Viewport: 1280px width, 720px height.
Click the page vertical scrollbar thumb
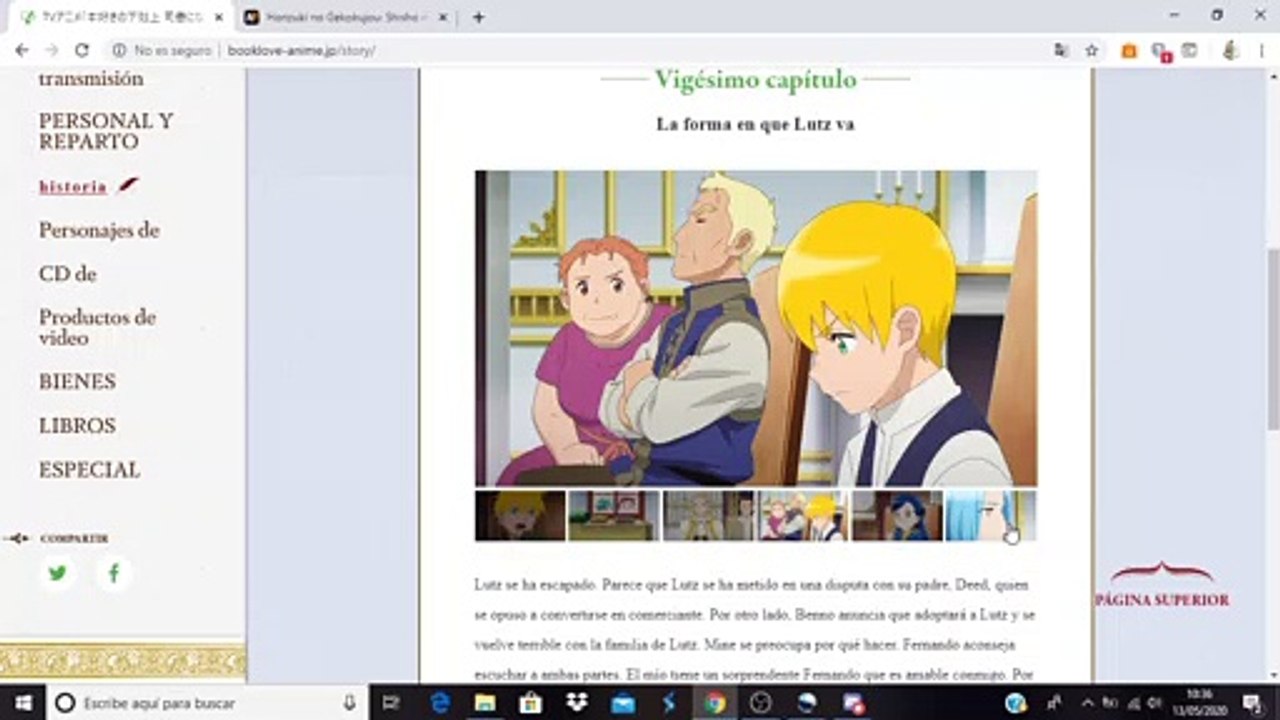[x=1272, y=338]
